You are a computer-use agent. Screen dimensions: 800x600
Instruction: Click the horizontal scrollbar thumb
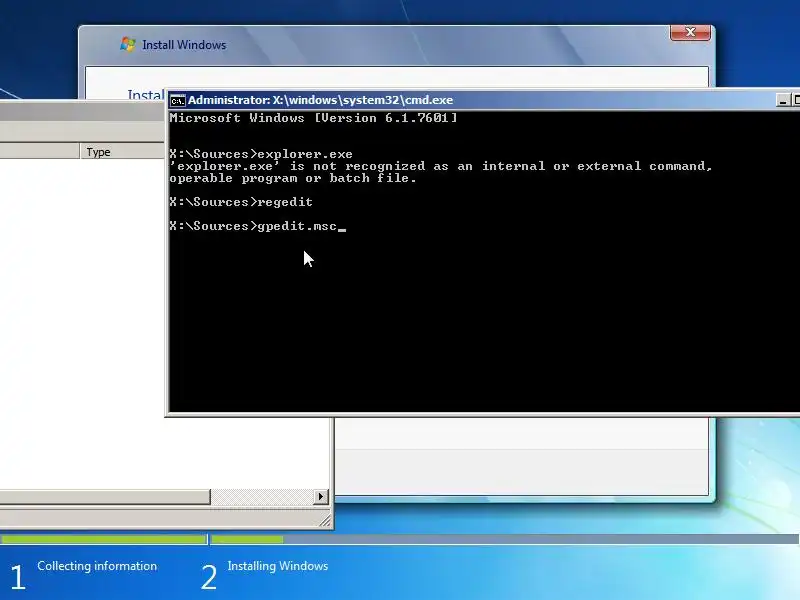(x=105, y=496)
